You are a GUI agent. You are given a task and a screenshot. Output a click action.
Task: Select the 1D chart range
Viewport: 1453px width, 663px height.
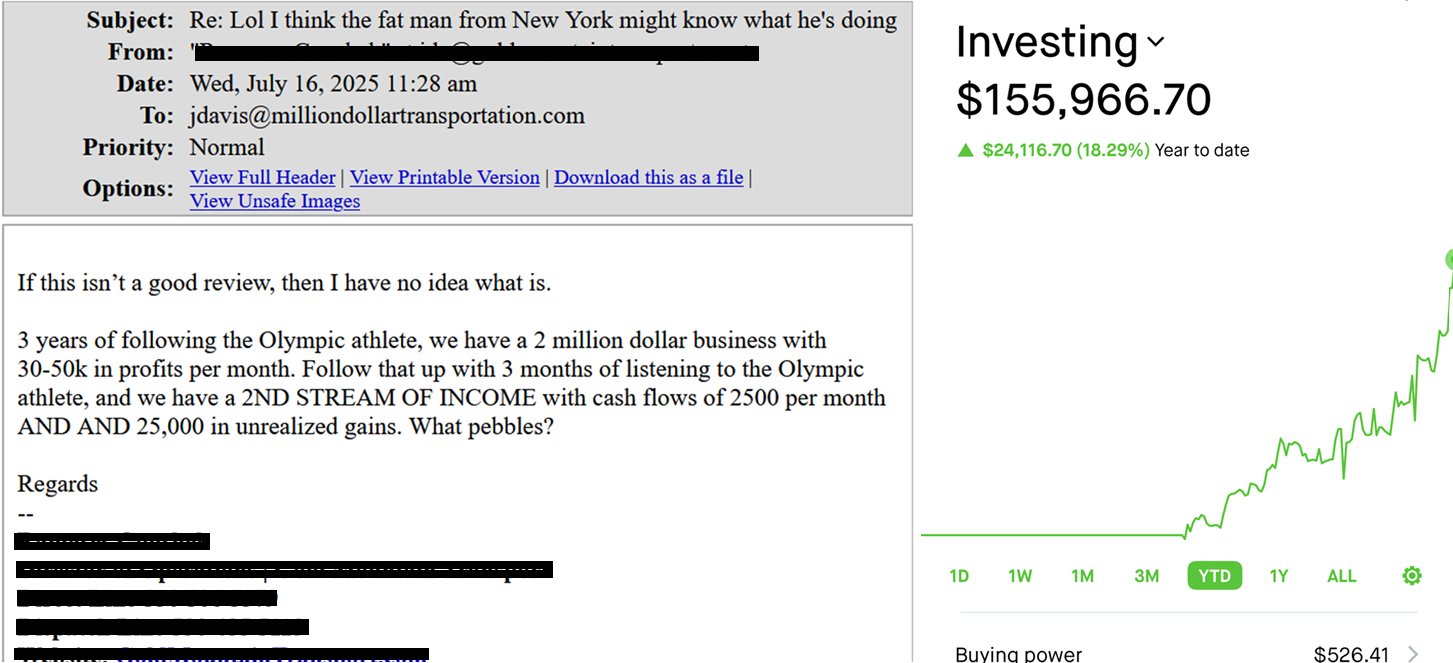point(958,575)
